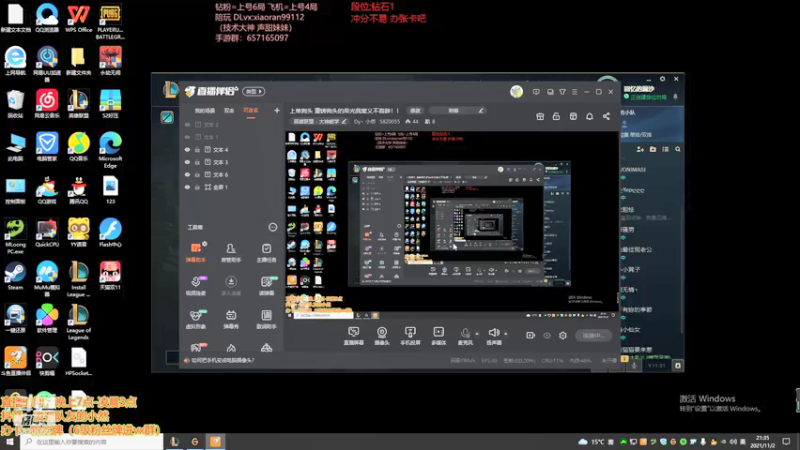
Task: Click the folder icon in friends panel
Action: (x=653, y=149)
